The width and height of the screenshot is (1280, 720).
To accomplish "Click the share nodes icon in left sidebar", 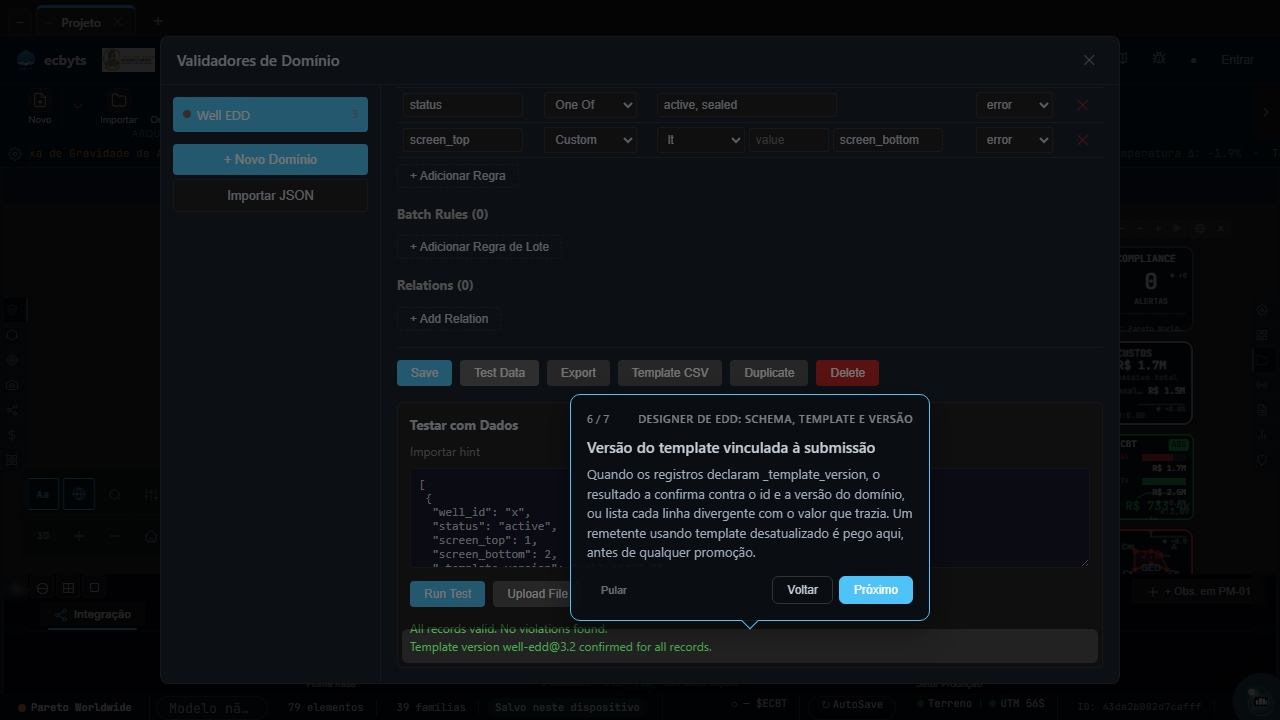I will coord(12,410).
